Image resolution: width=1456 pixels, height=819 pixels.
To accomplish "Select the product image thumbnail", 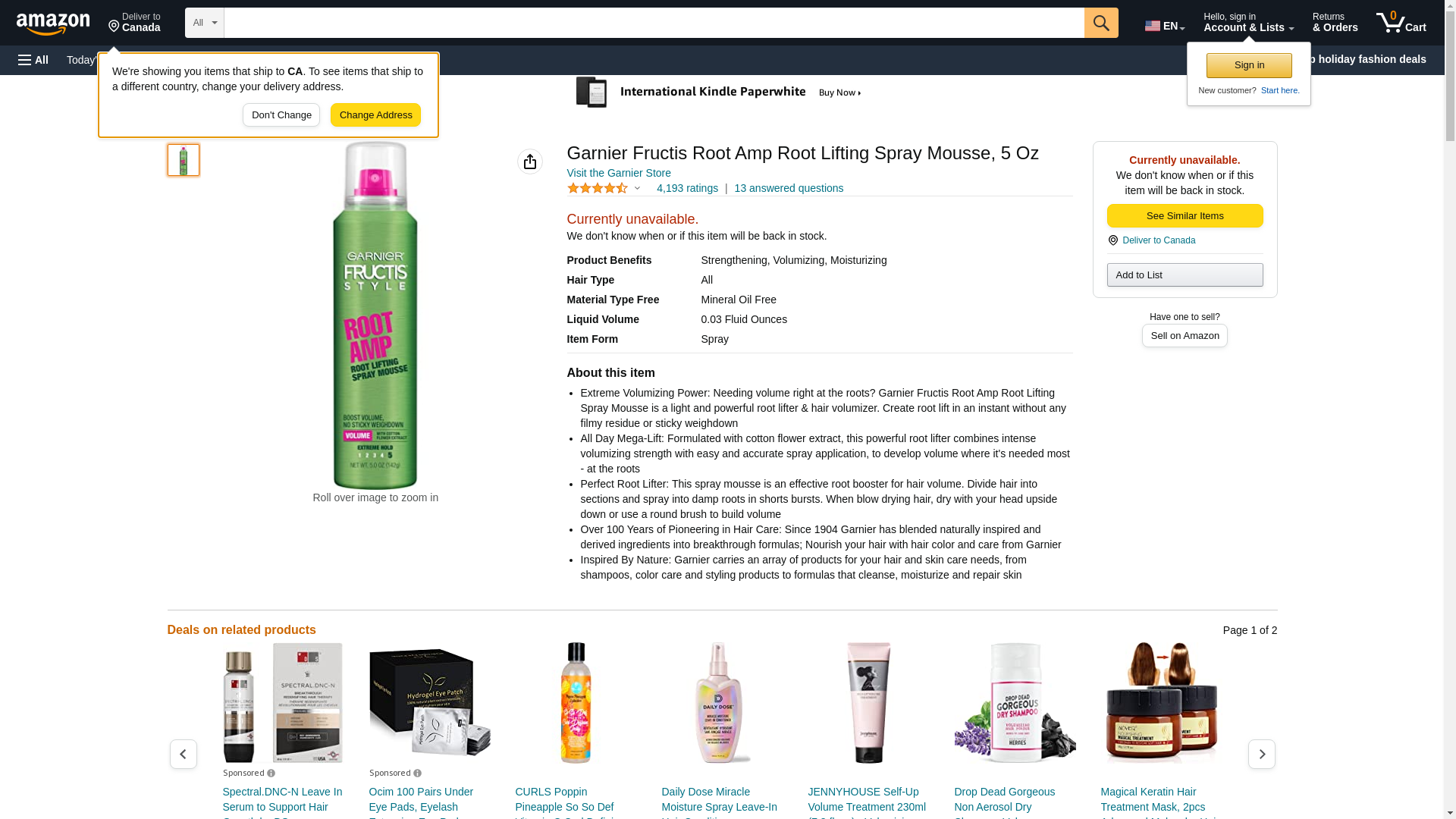I will pos(184,160).
